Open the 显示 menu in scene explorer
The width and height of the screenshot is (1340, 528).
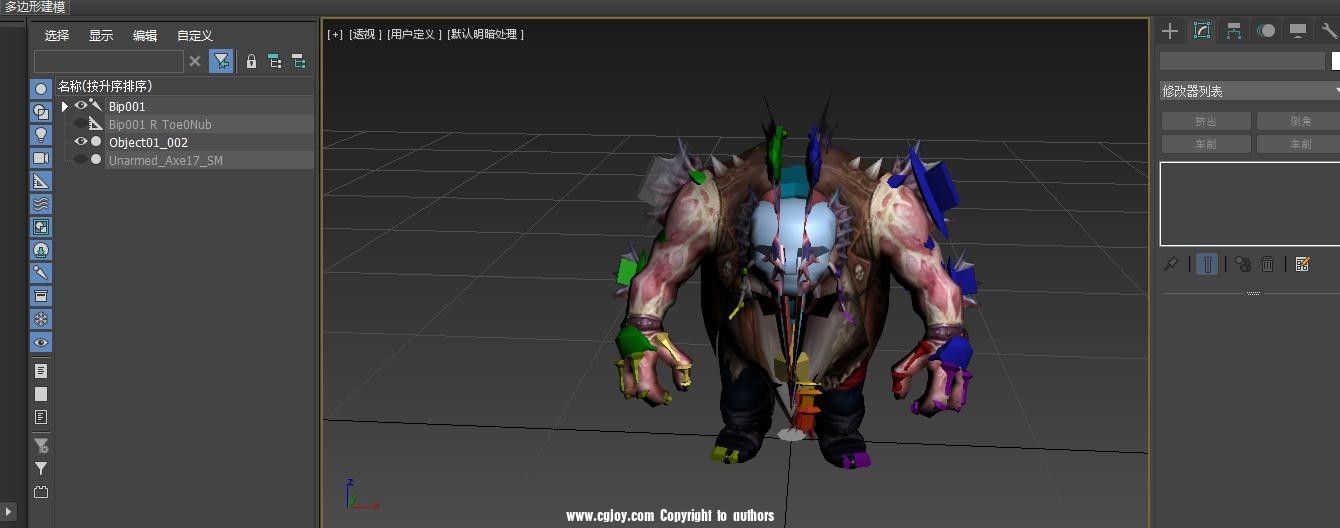(x=101, y=36)
